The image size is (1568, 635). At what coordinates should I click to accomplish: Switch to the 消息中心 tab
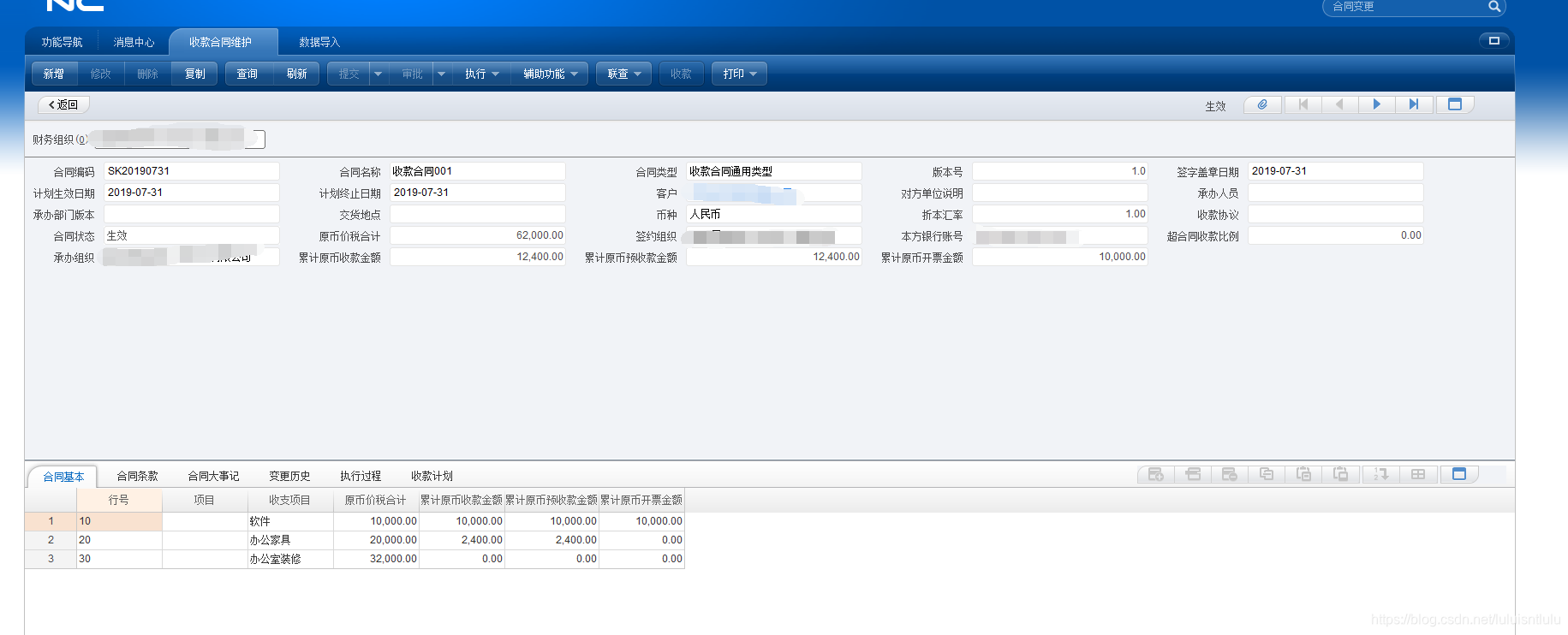click(134, 42)
